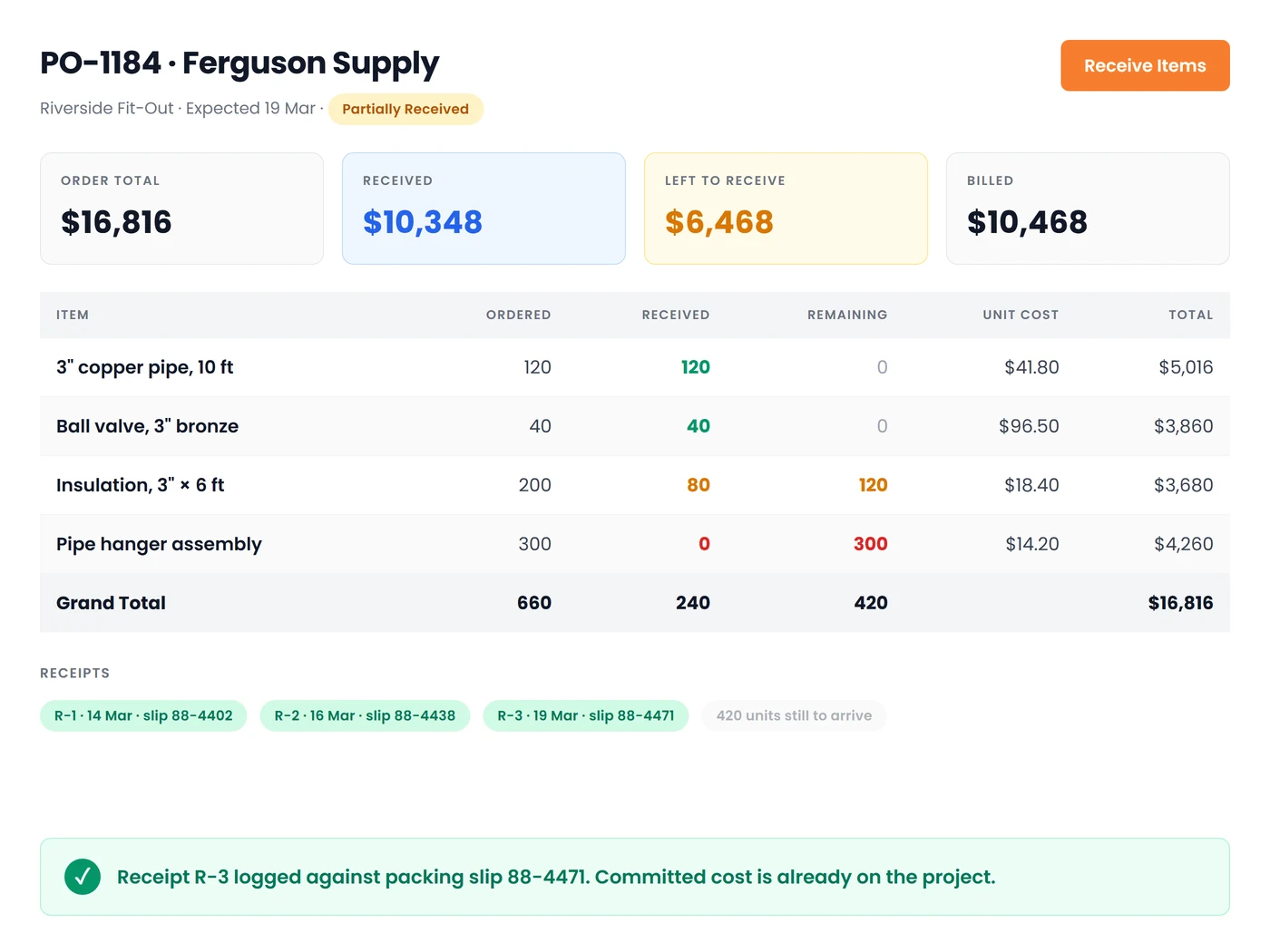This screenshot has height=952, width=1270.
Task: Click the copper pipe unit cost $41.80
Action: click(1031, 367)
